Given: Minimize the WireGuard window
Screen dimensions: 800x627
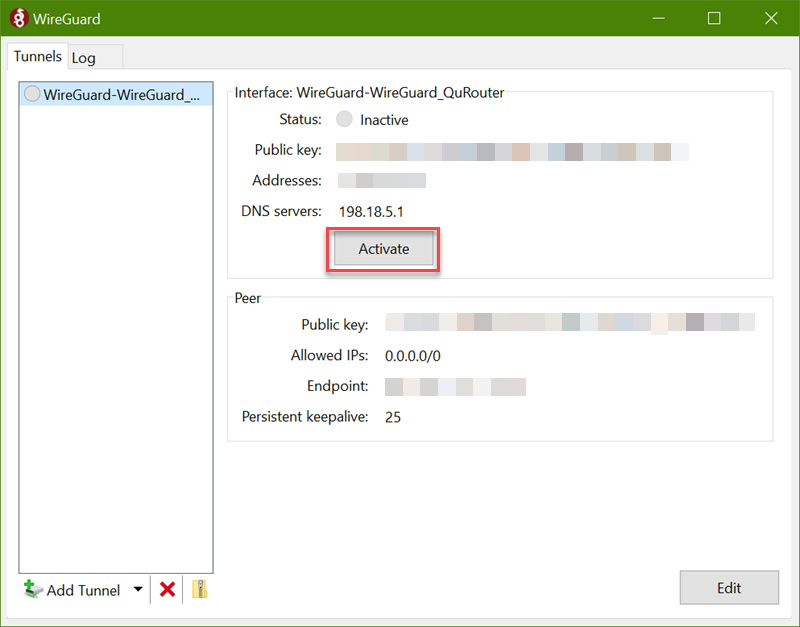Looking at the screenshot, I should click(658, 18).
